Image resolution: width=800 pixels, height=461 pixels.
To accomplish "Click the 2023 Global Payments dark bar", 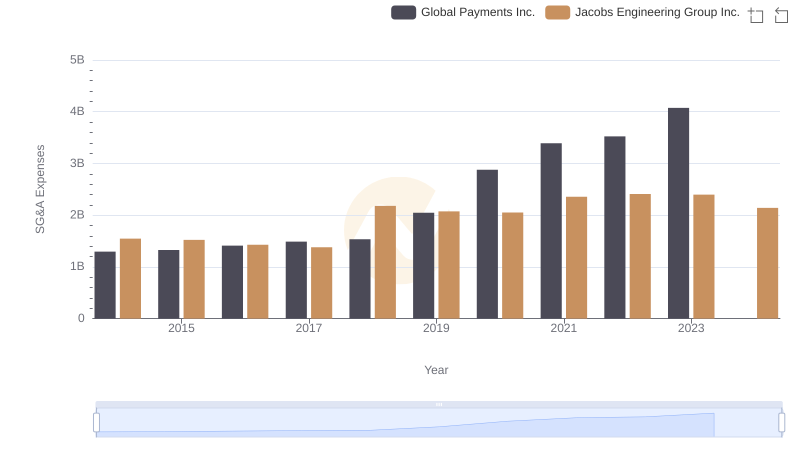I will click(678, 213).
